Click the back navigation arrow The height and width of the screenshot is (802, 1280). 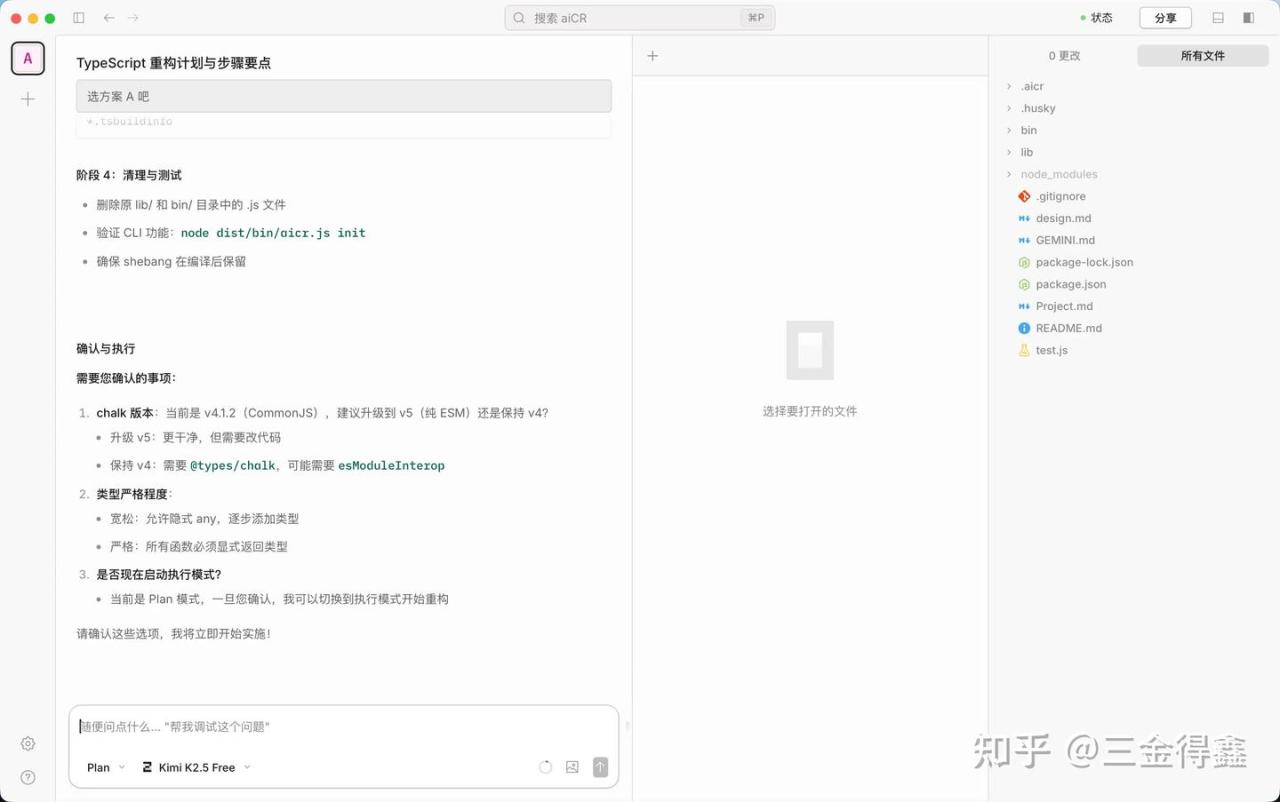tap(109, 18)
